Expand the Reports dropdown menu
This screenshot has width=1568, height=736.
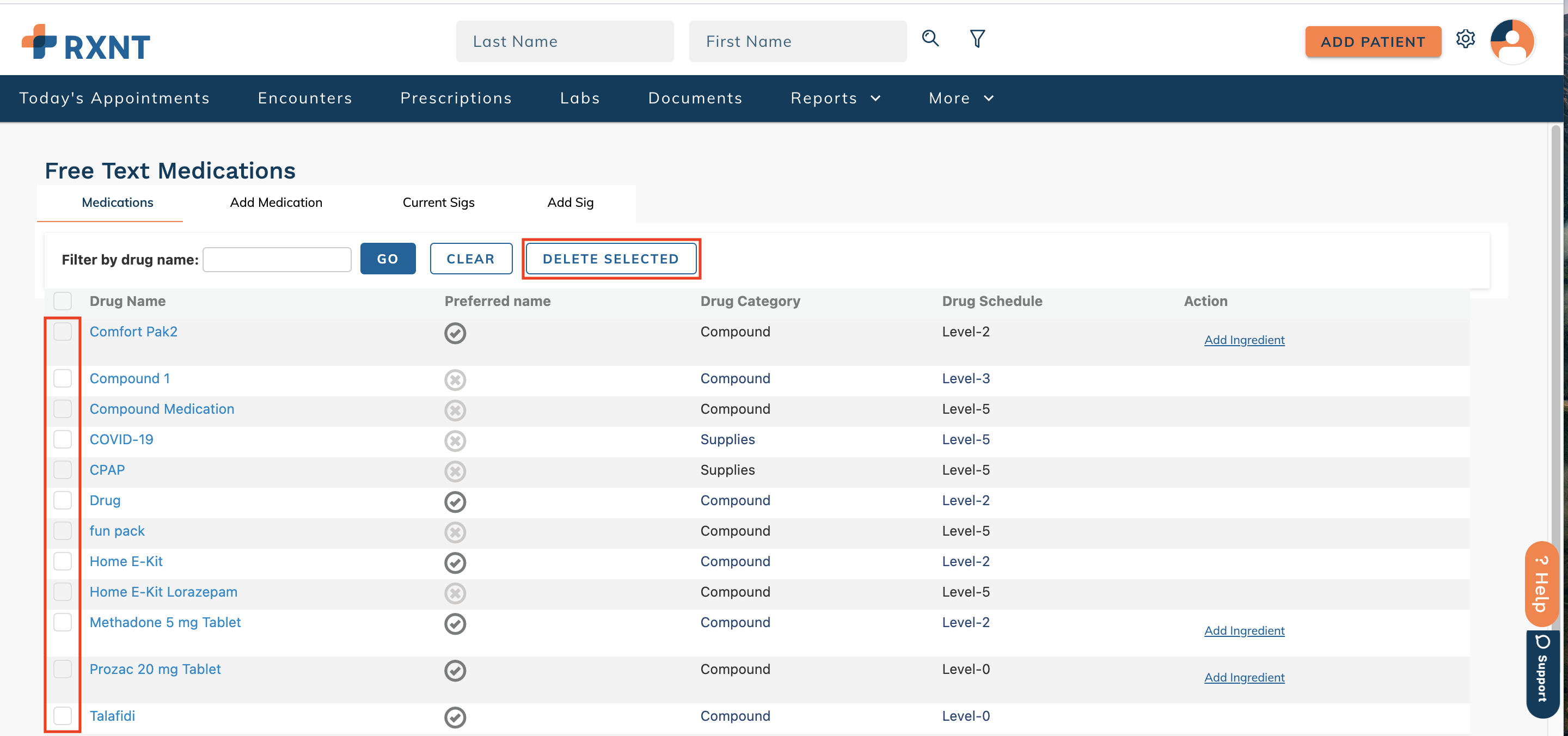(835, 98)
